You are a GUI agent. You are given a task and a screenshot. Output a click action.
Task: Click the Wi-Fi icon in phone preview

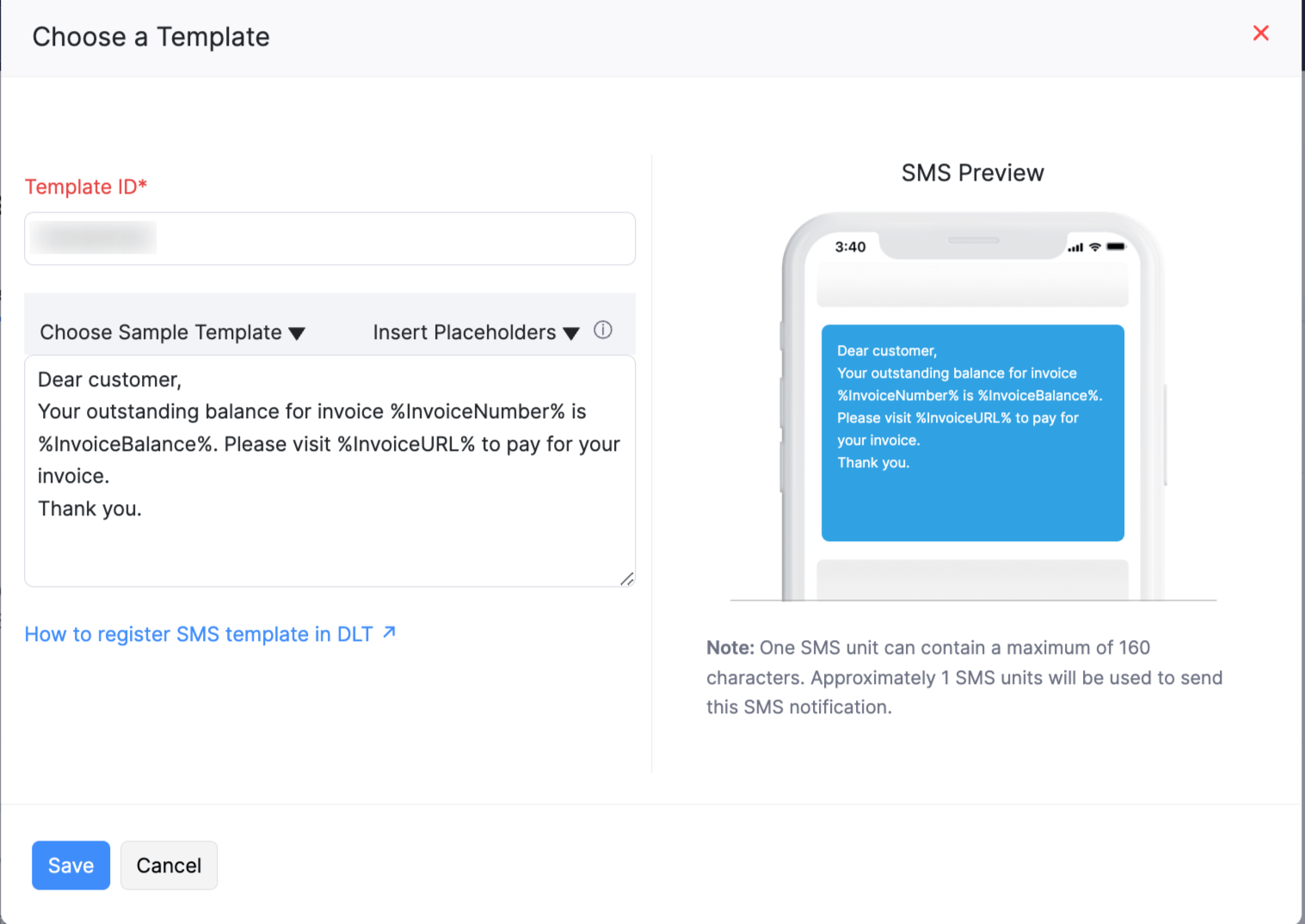click(x=1094, y=247)
